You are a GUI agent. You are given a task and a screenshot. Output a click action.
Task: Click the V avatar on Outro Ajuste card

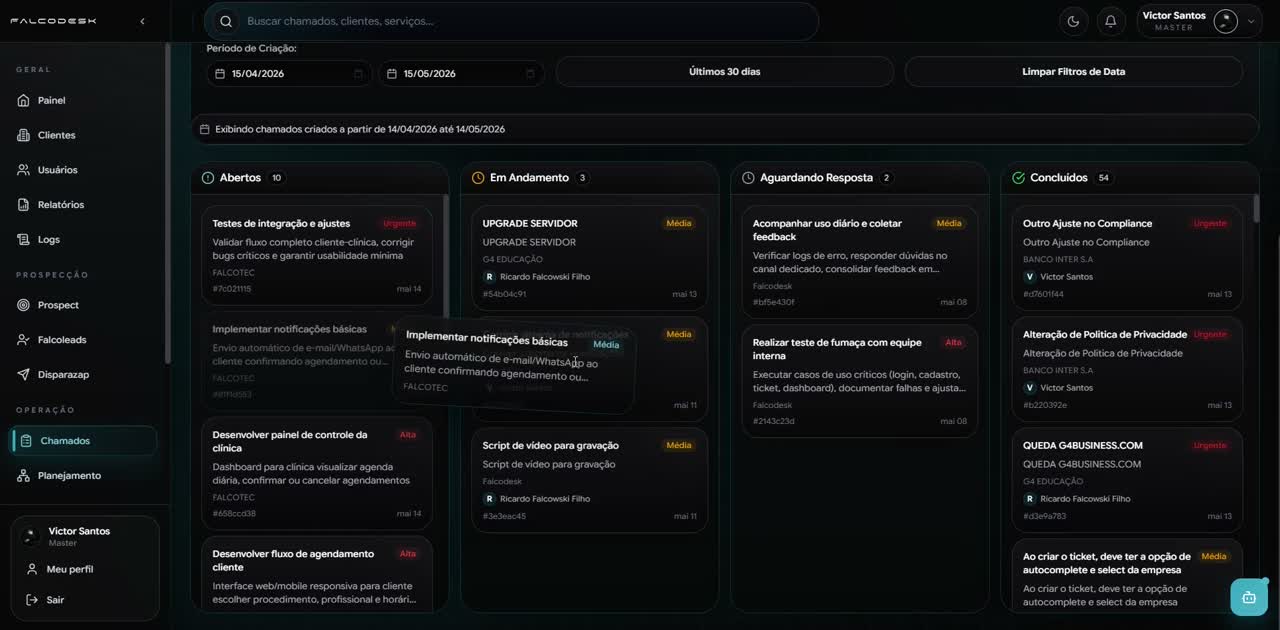pos(1029,277)
